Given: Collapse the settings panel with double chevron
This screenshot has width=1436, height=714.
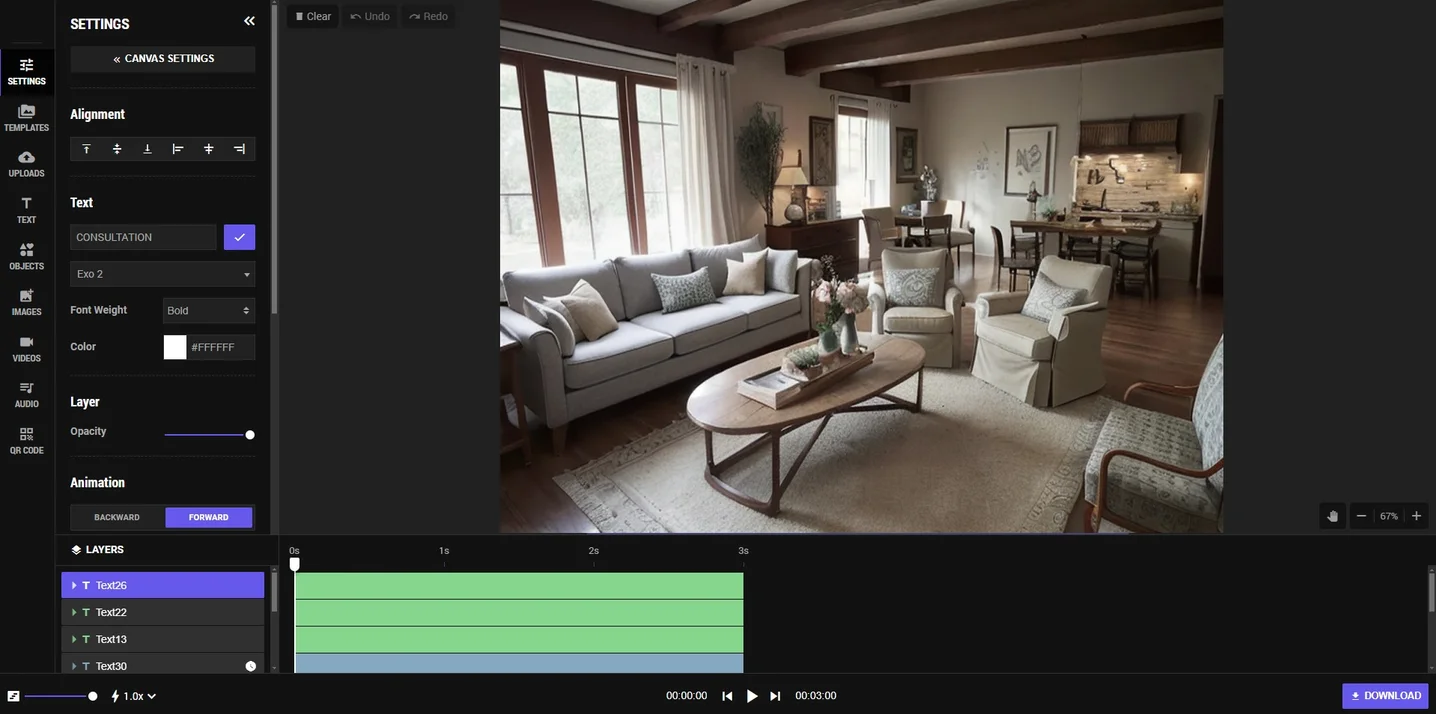Looking at the screenshot, I should pos(249,22).
